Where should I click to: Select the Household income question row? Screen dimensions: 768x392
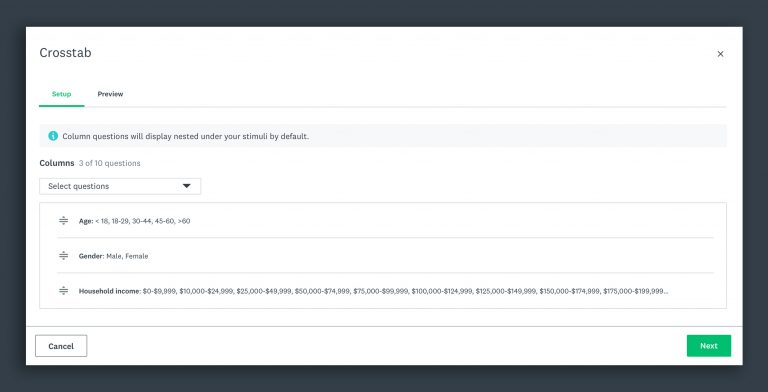[x=385, y=291]
